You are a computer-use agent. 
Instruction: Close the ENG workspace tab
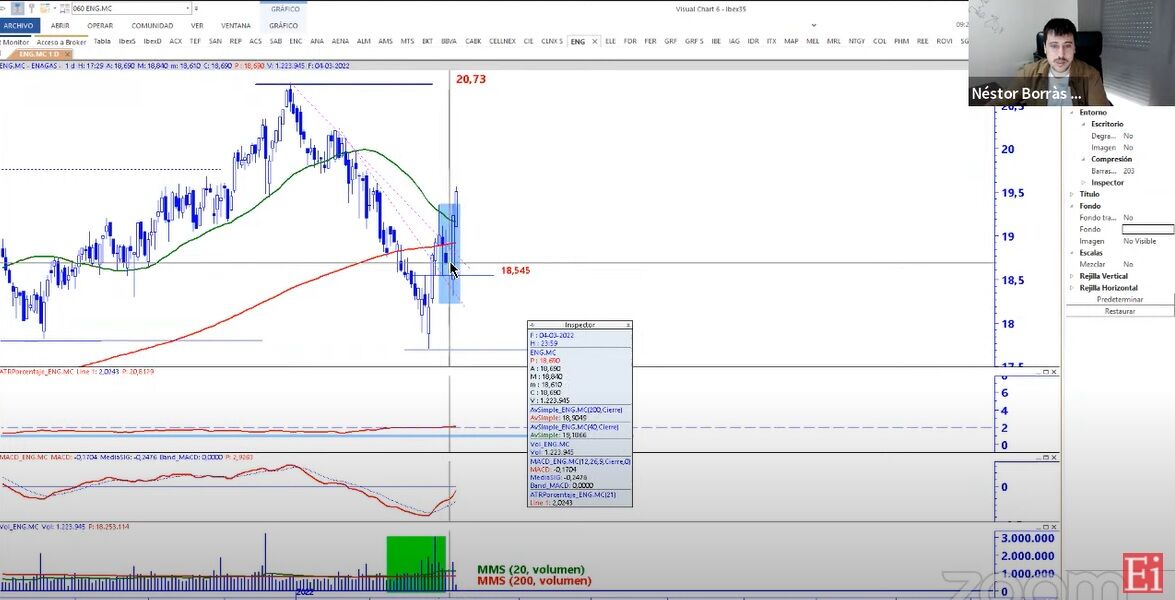click(595, 41)
